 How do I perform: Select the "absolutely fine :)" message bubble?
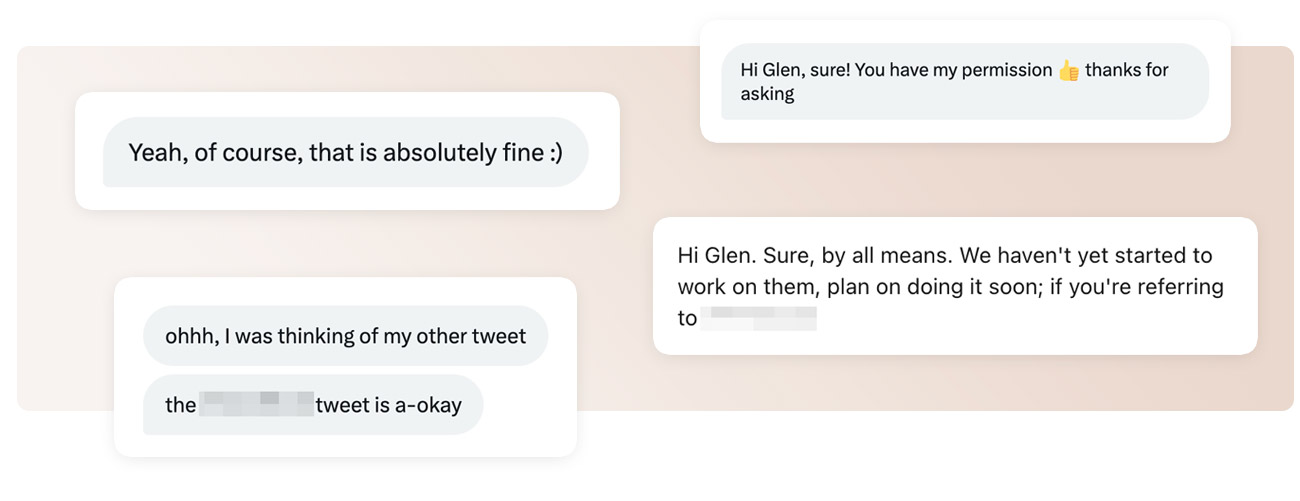tap(346, 152)
